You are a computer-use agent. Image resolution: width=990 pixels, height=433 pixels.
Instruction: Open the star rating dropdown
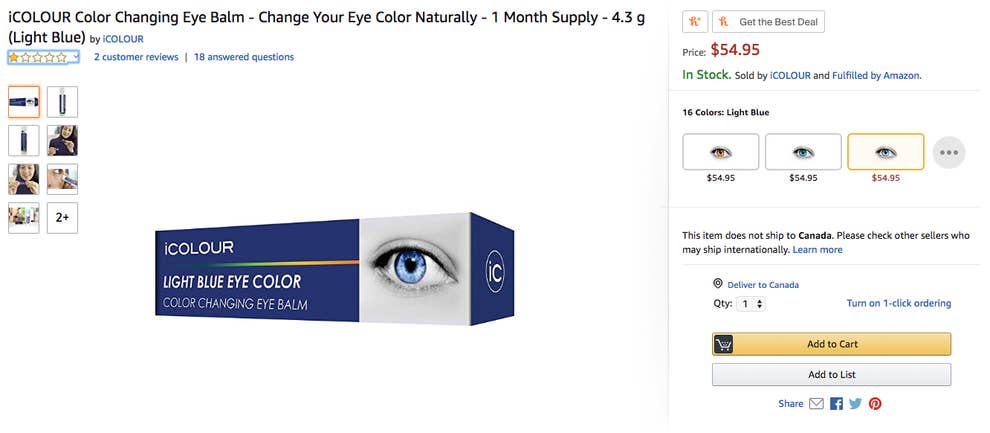(43, 58)
